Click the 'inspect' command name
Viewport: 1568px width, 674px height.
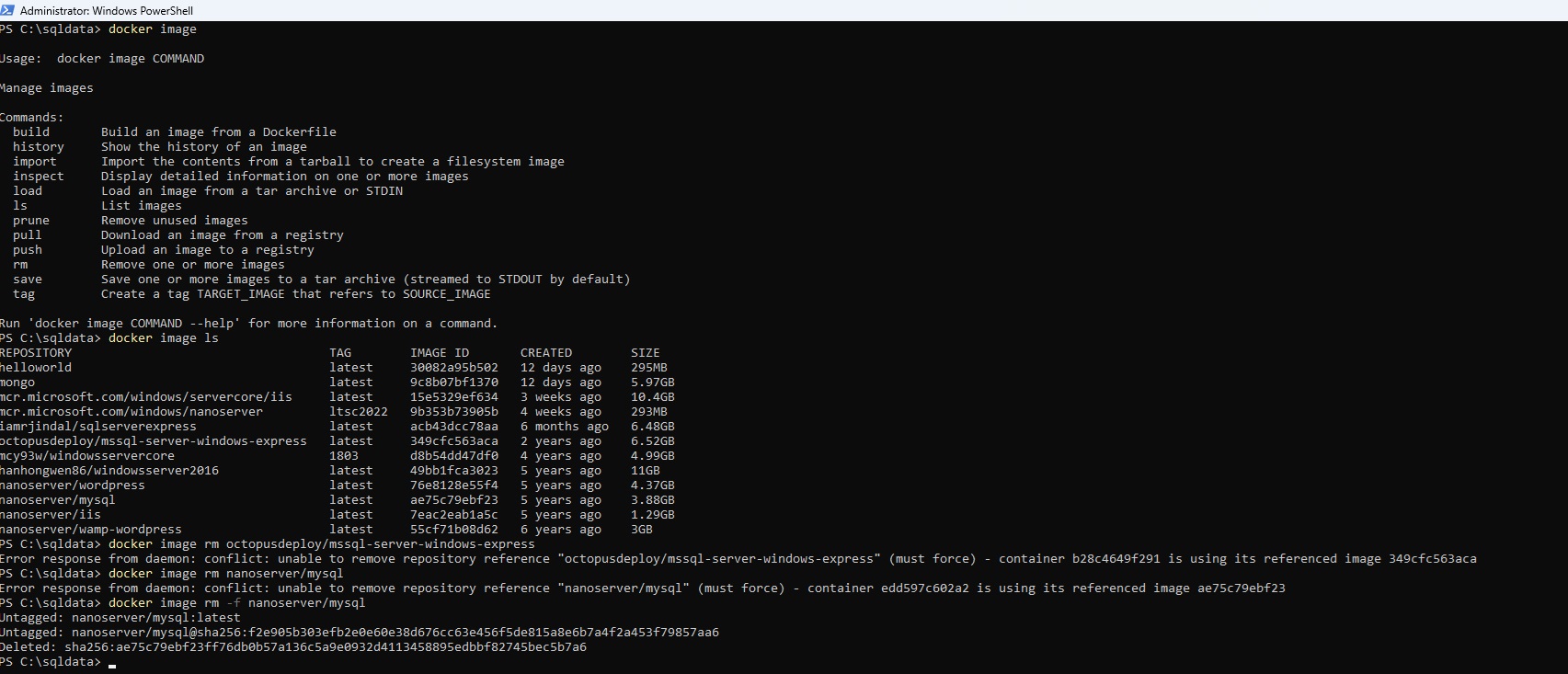[39, 177]
